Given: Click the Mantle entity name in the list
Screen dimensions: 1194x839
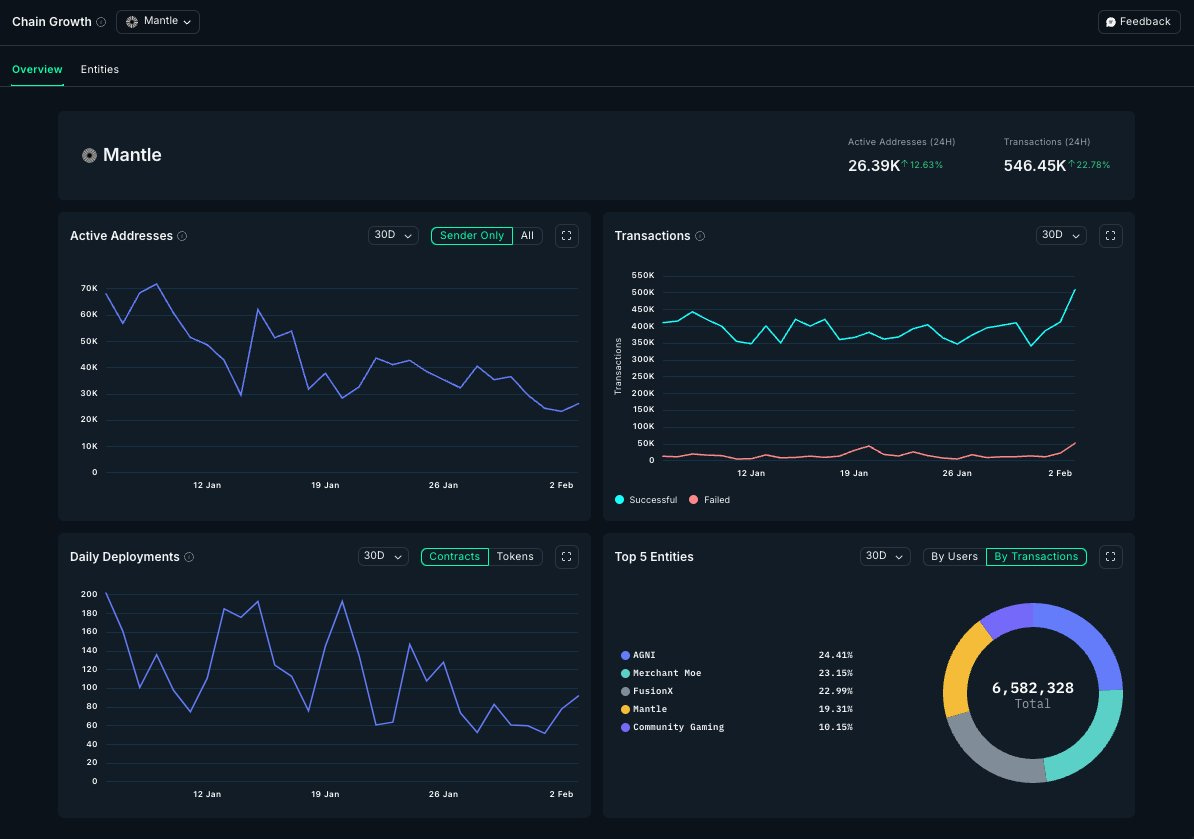Looking at the screenshot, I should 650,710.
